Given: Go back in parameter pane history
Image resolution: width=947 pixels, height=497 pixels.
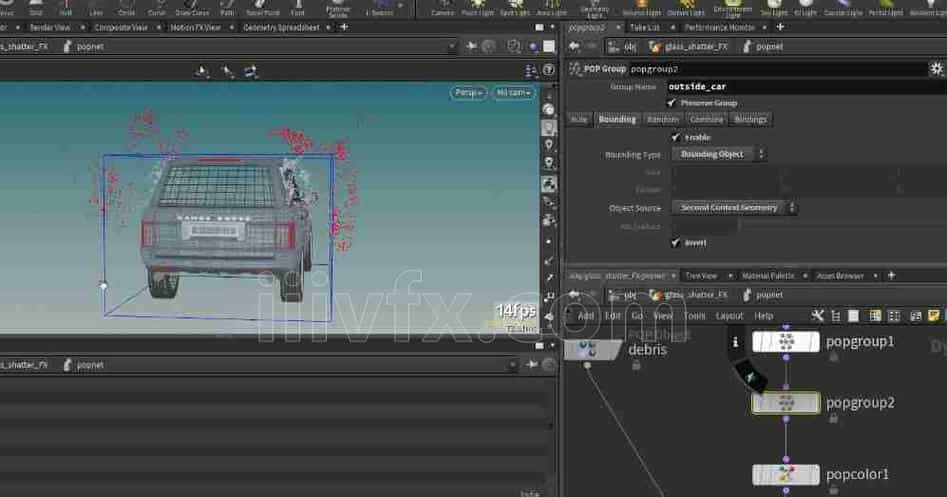Looking at the screenshot, I should [574, 46].
